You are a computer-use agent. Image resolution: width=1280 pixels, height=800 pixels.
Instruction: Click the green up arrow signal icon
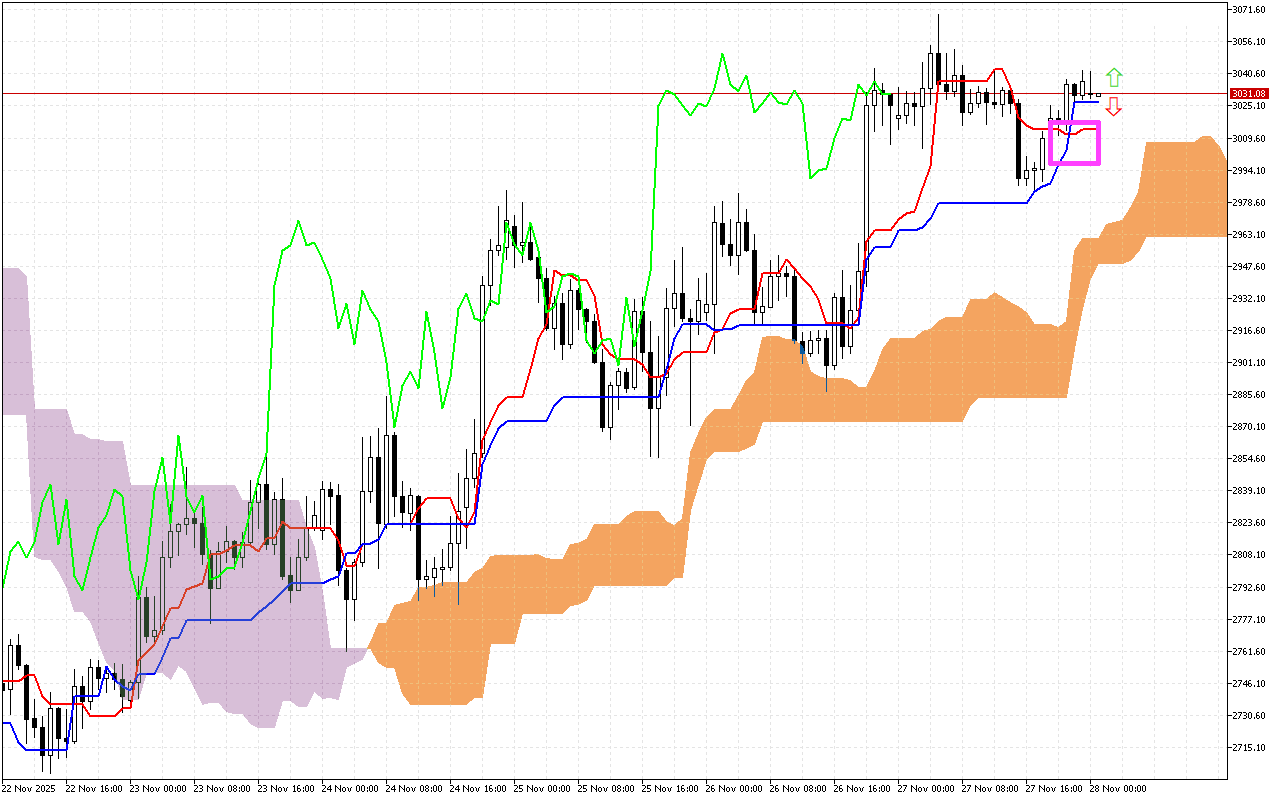1115,75
